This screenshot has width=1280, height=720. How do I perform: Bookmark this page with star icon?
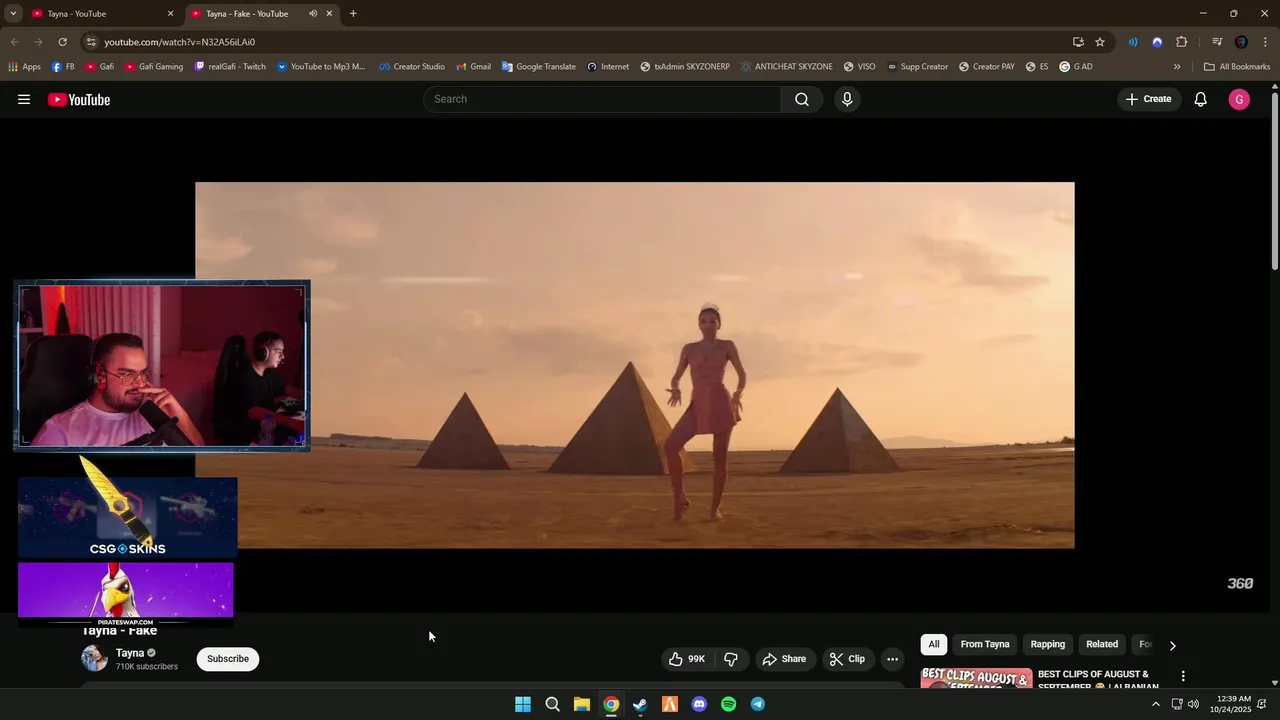click(x=1100, y=42)
